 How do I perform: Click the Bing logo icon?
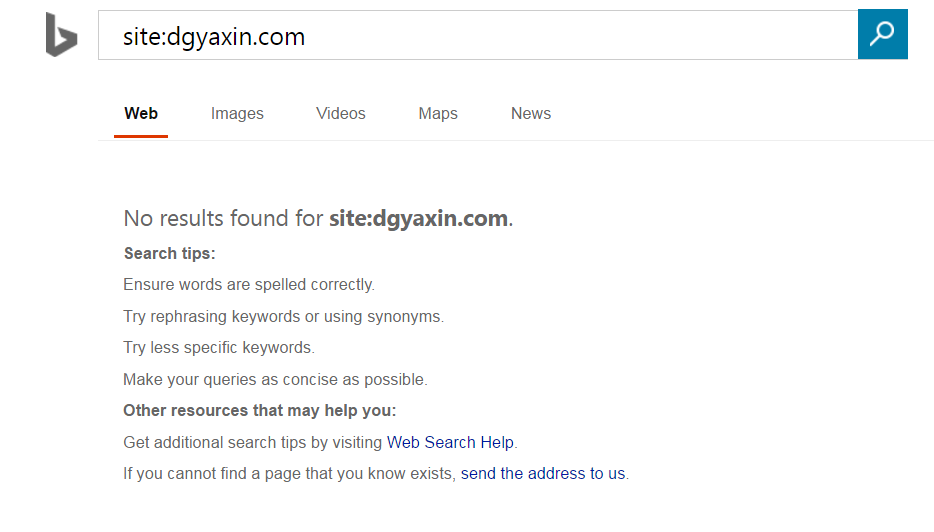[61, 35]
